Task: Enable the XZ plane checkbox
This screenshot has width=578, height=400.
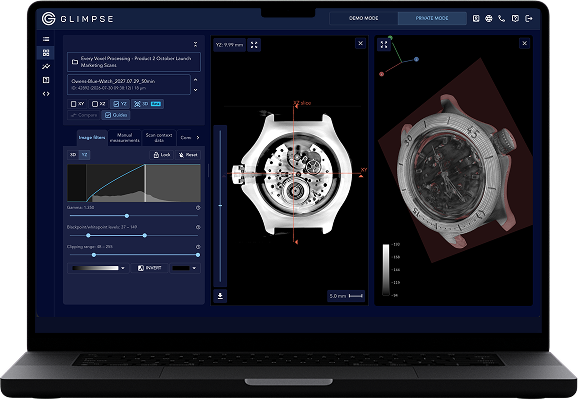Action: 98,104
